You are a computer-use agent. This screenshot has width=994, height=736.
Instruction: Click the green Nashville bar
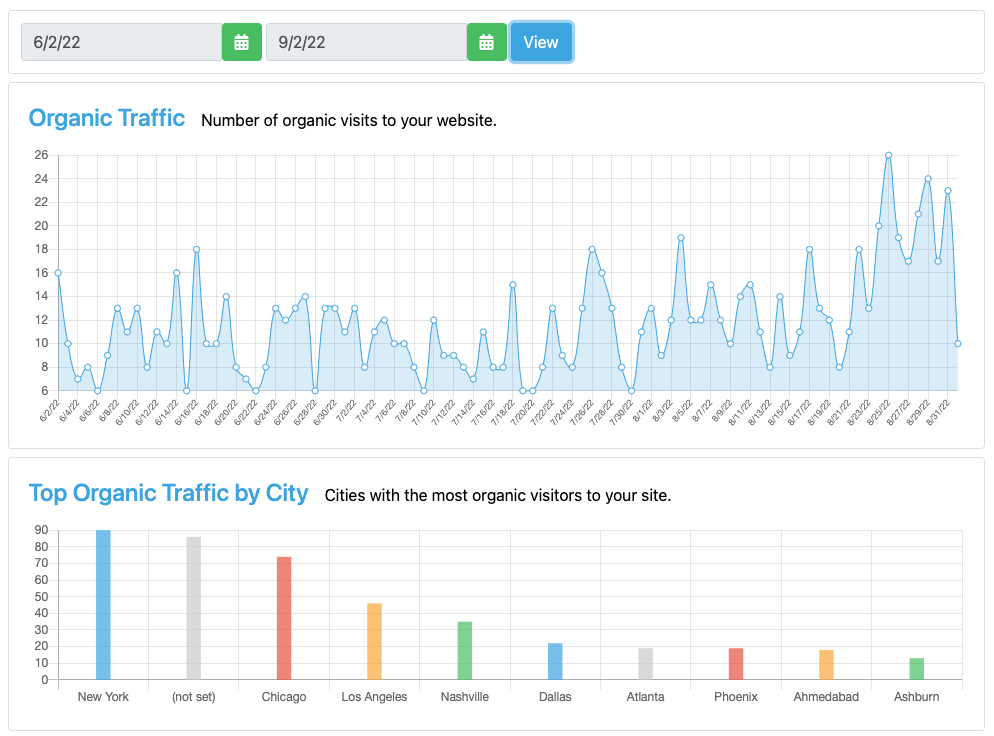(465, 650)
